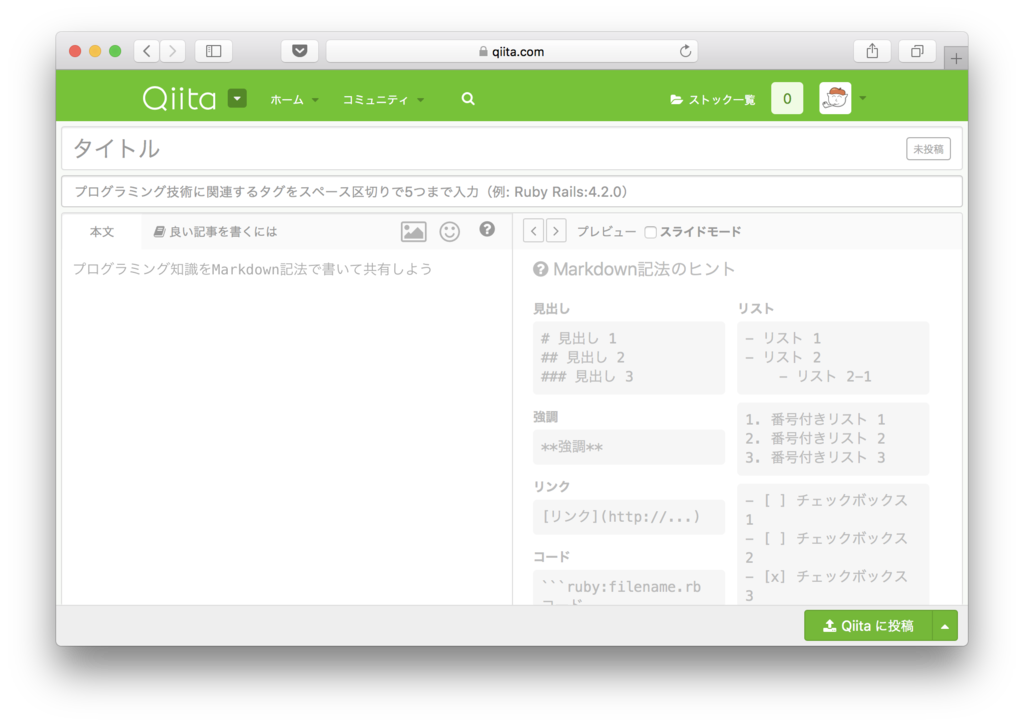Click the 3. 番号付きリスト 3 example
The width and height of the screenshot is (1024, 726).
815,458
